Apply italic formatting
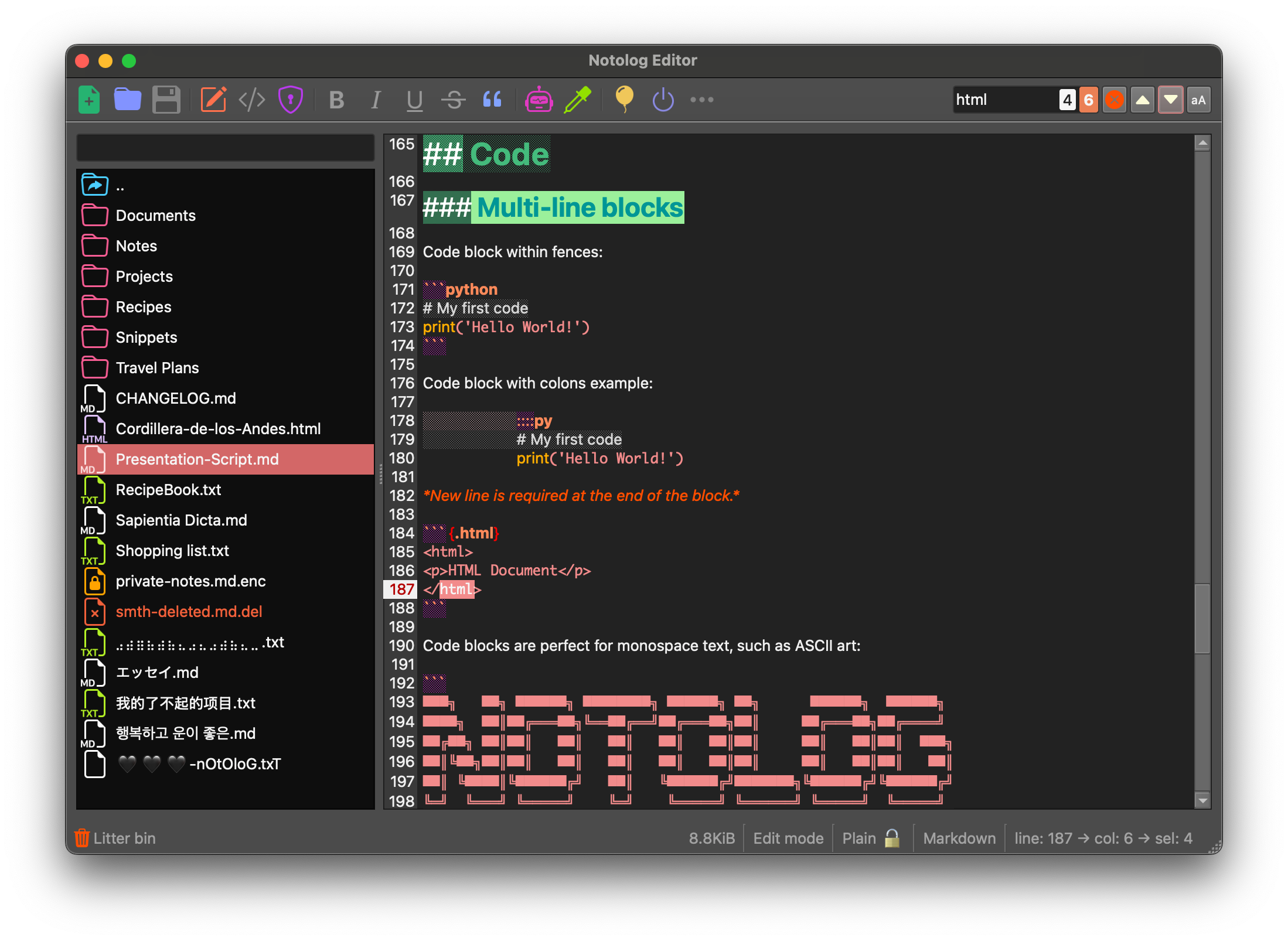1288x941 pixels. tap(376, 100)
